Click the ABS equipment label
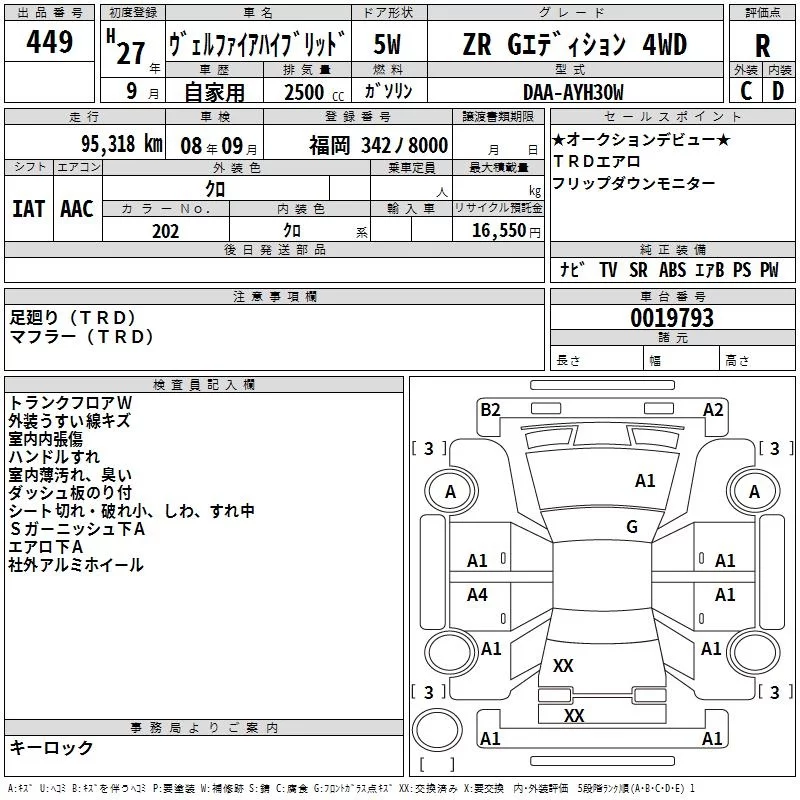Screen dimensions: 800x800 point(672,270)
